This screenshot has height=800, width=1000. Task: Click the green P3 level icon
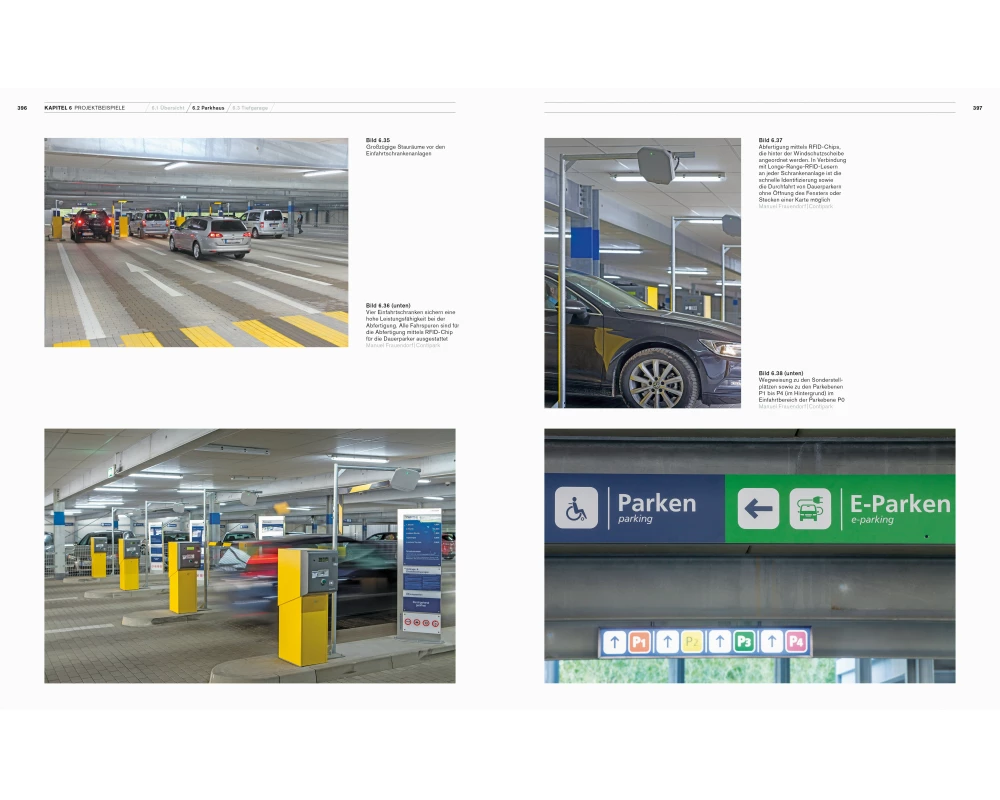pos(743,642)
